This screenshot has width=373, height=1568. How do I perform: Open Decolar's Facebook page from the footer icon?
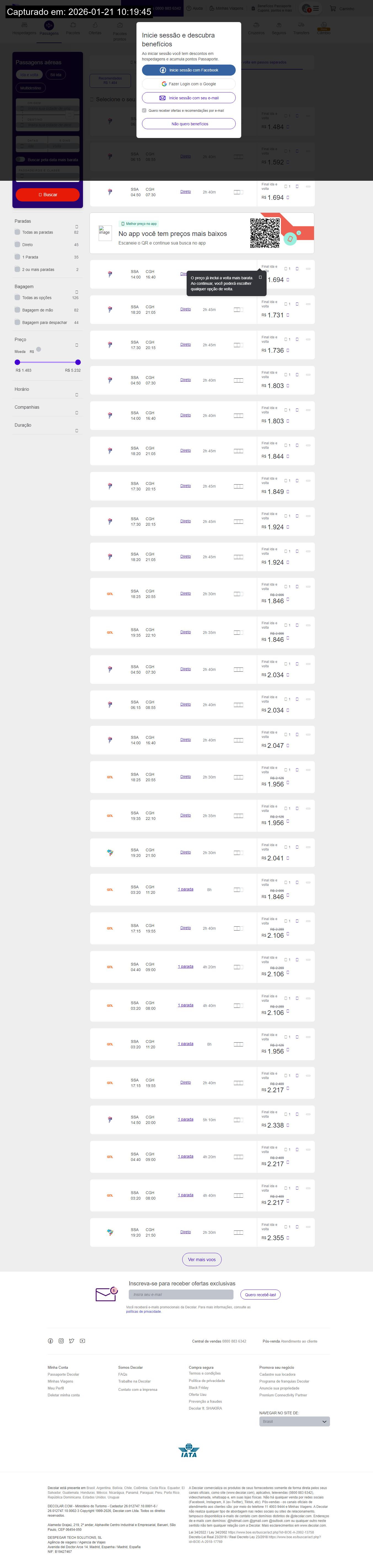[50, 1341]
